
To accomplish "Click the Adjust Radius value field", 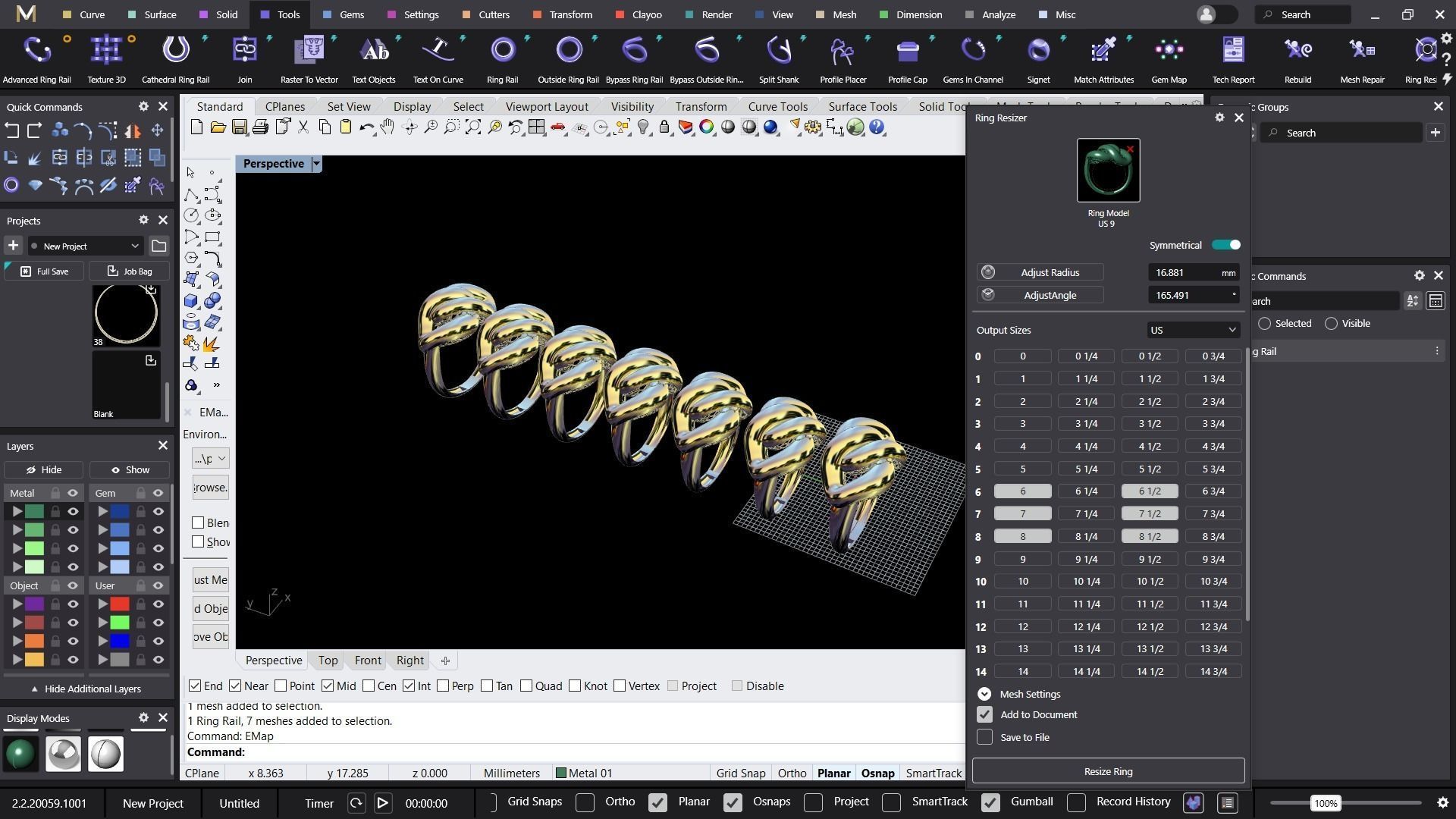I will (1194, 272).
